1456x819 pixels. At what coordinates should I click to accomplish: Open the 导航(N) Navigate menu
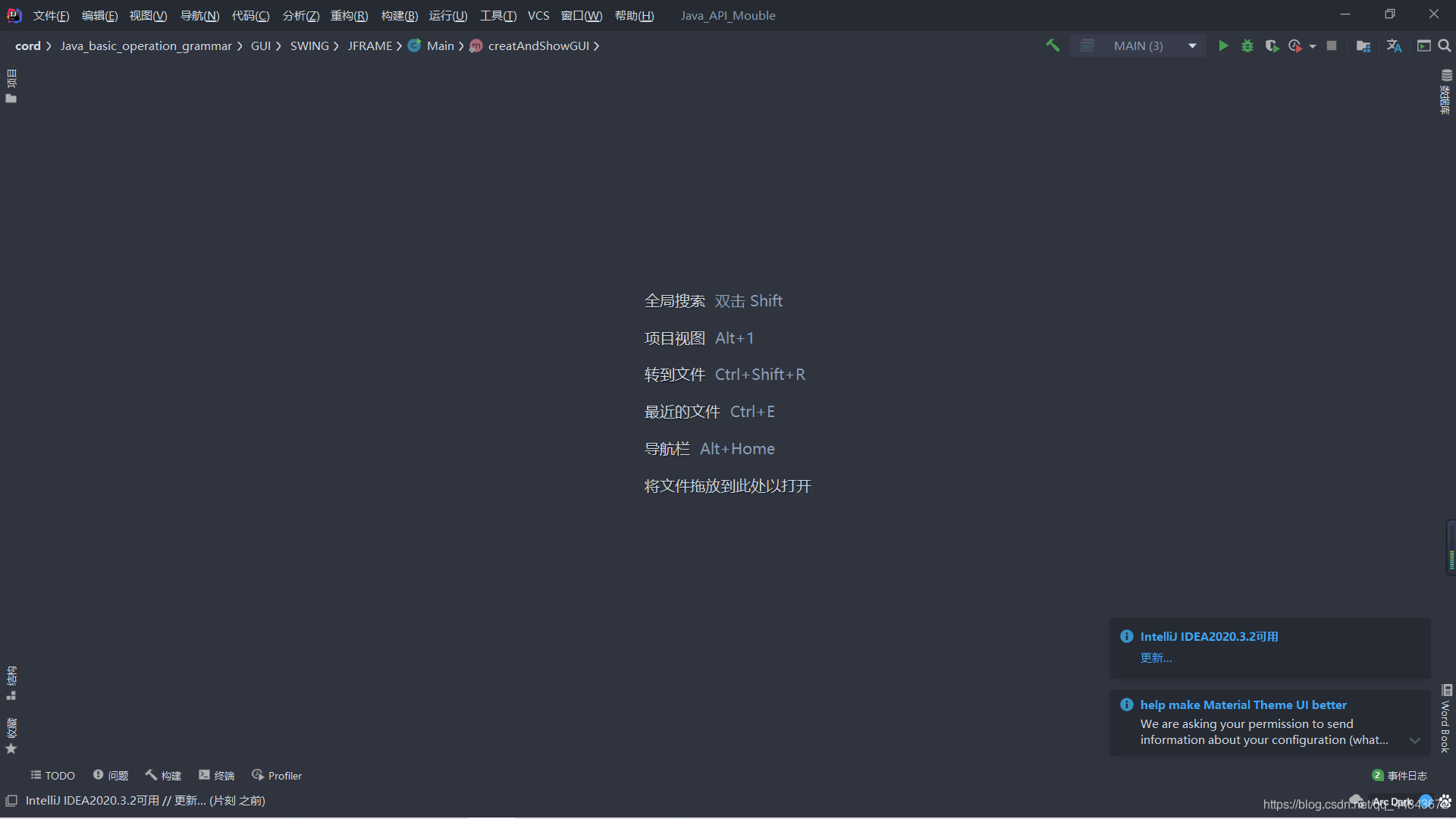pos(200,15)
